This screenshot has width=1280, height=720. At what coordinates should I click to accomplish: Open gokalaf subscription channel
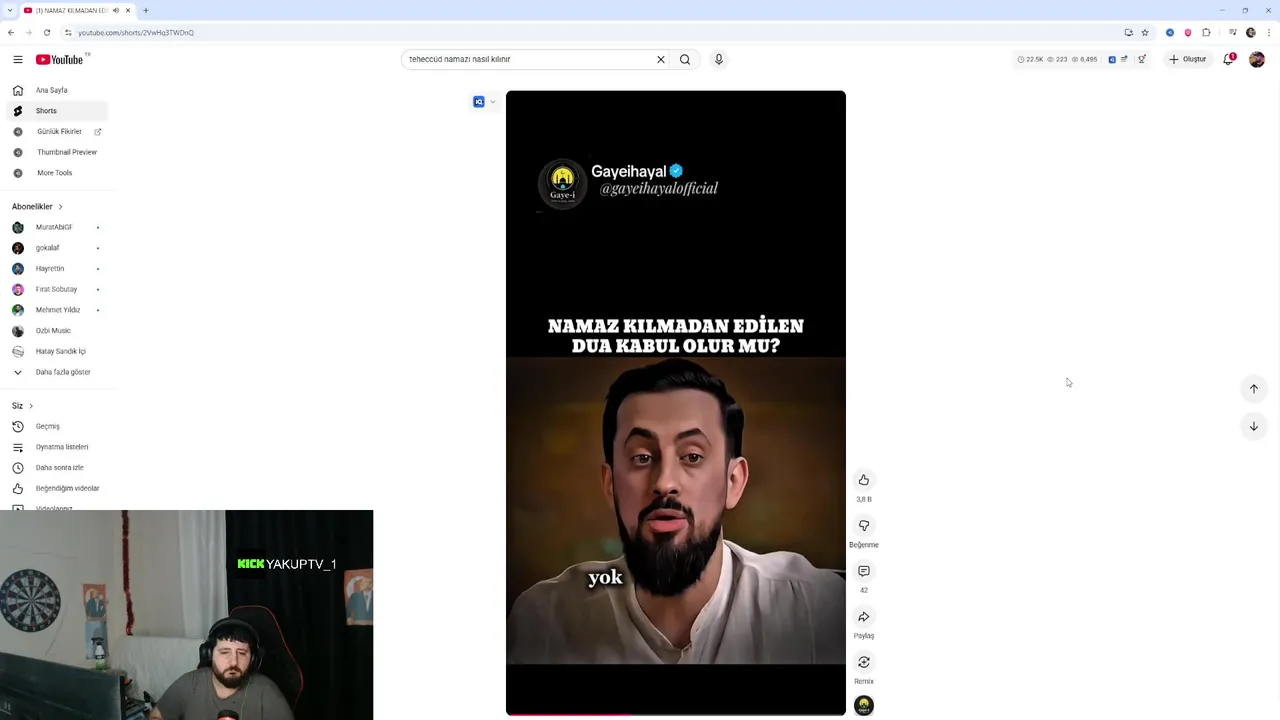coord(56,248)
